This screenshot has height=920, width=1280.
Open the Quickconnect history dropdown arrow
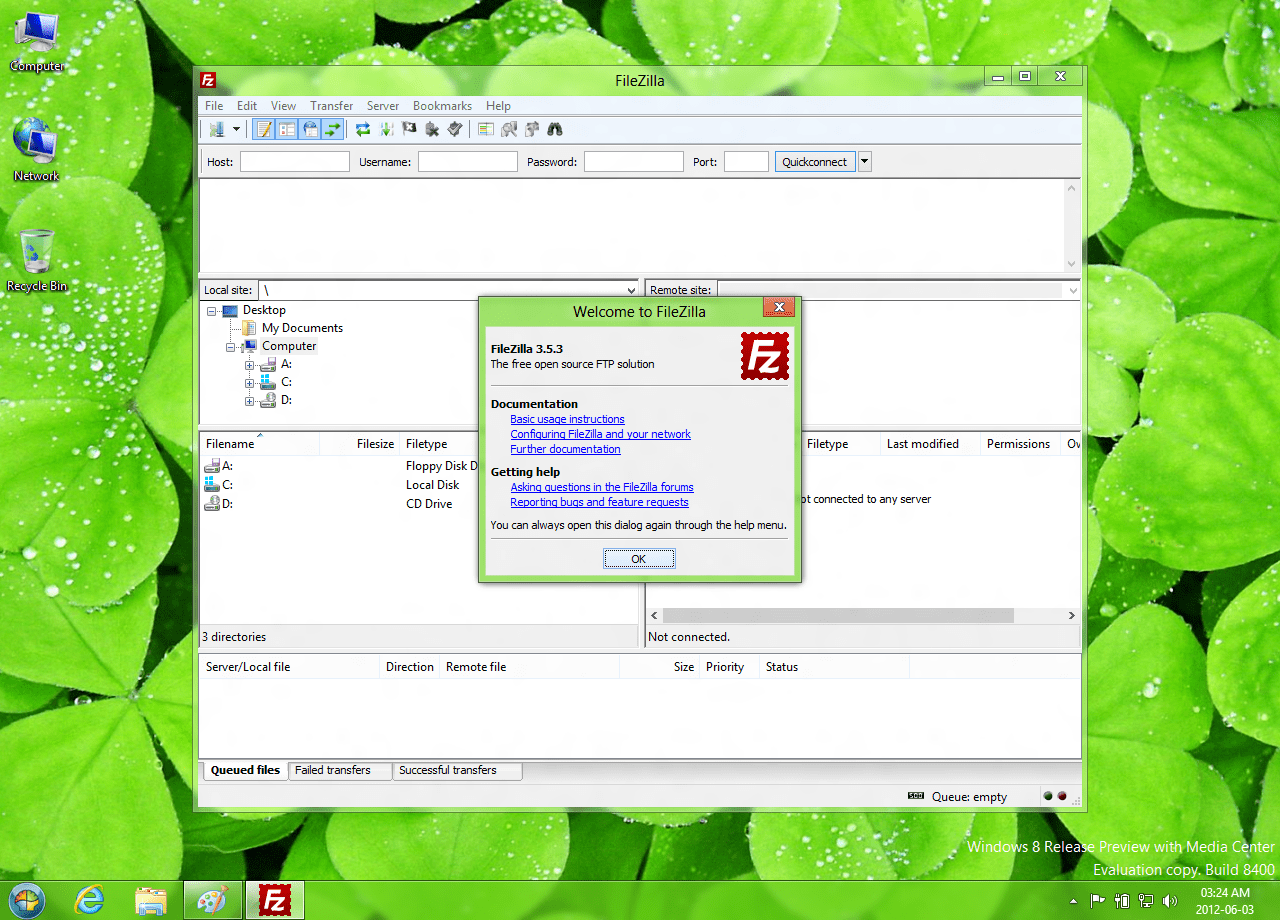click(865, 162)
